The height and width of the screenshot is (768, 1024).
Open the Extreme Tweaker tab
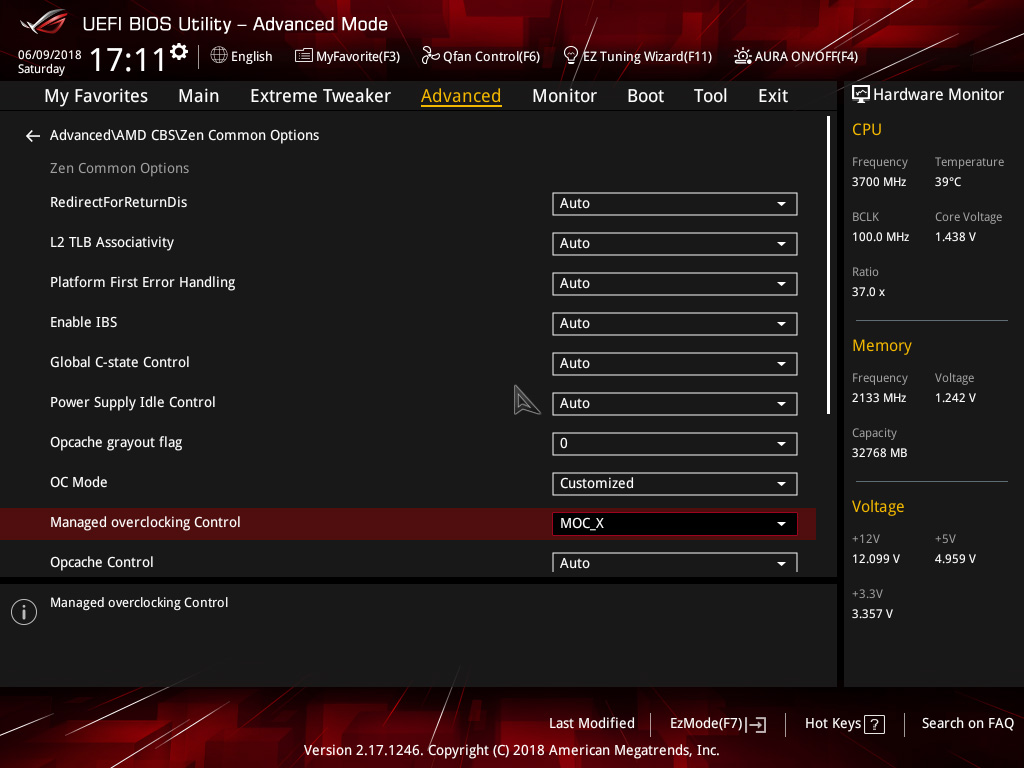[x=320, y=96]
